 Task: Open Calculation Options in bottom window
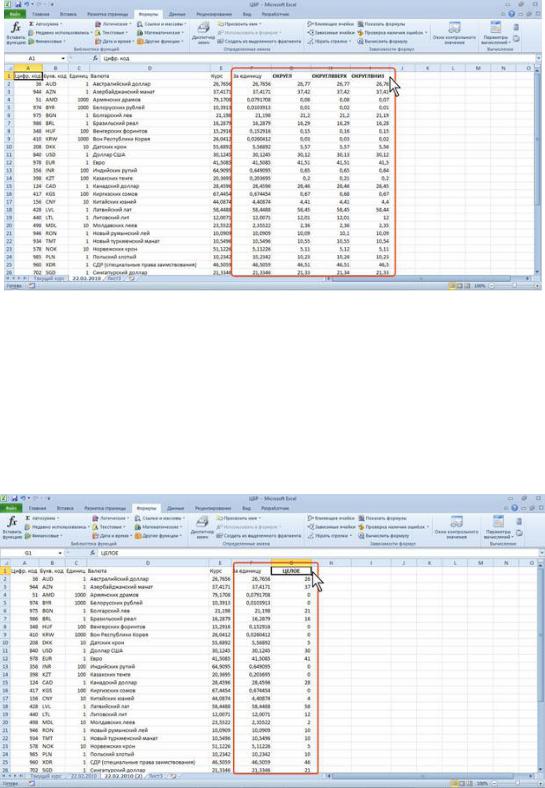coord(498,527)
